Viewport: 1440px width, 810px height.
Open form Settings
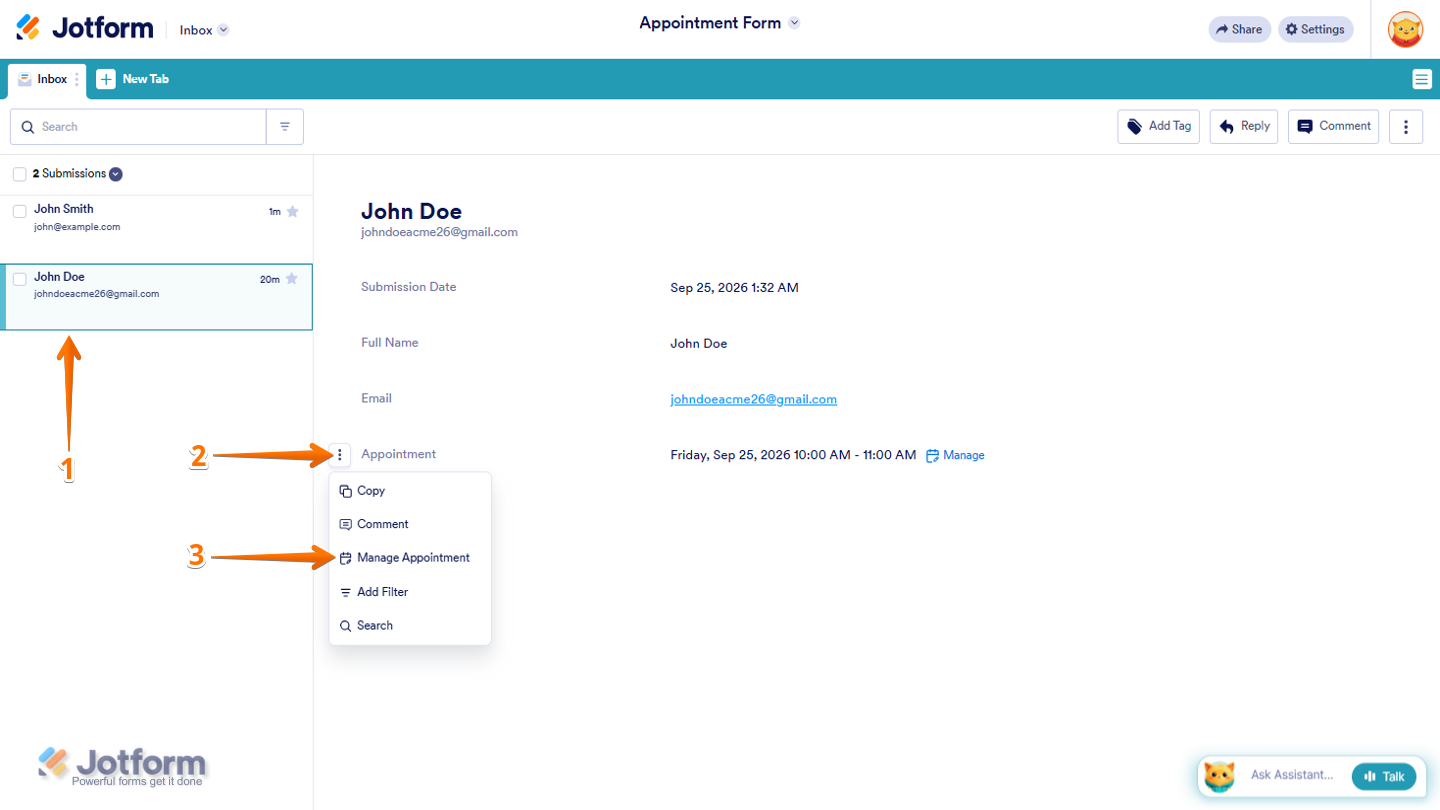pos(1315,30)
